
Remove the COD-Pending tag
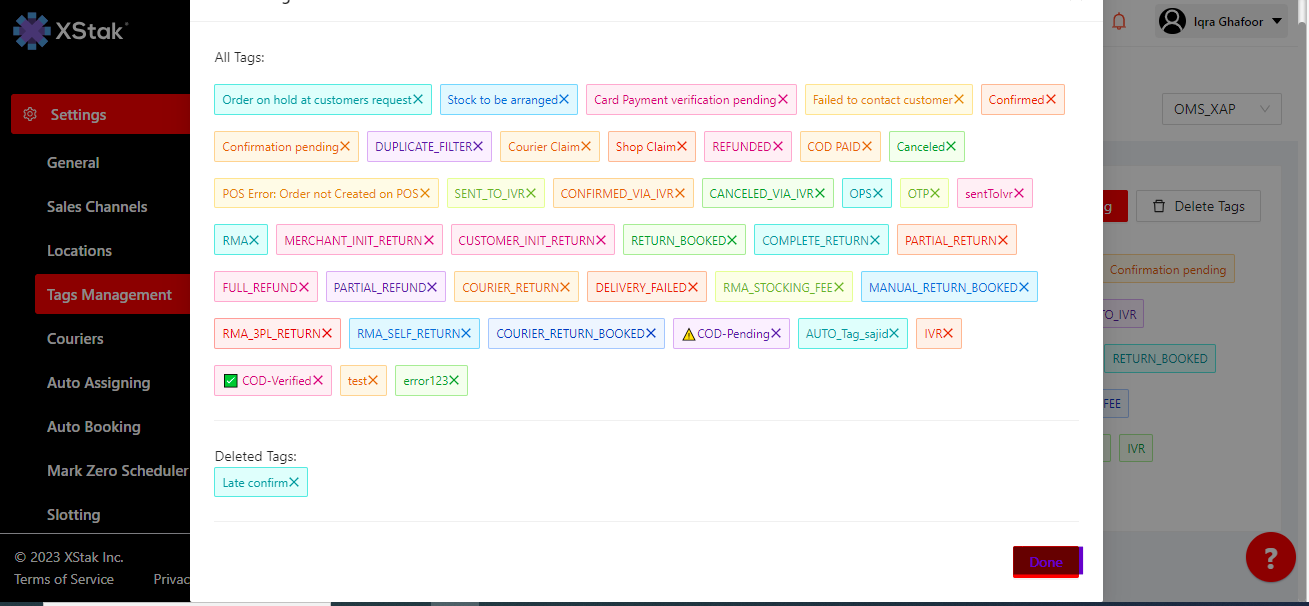(x=776, y=334)
